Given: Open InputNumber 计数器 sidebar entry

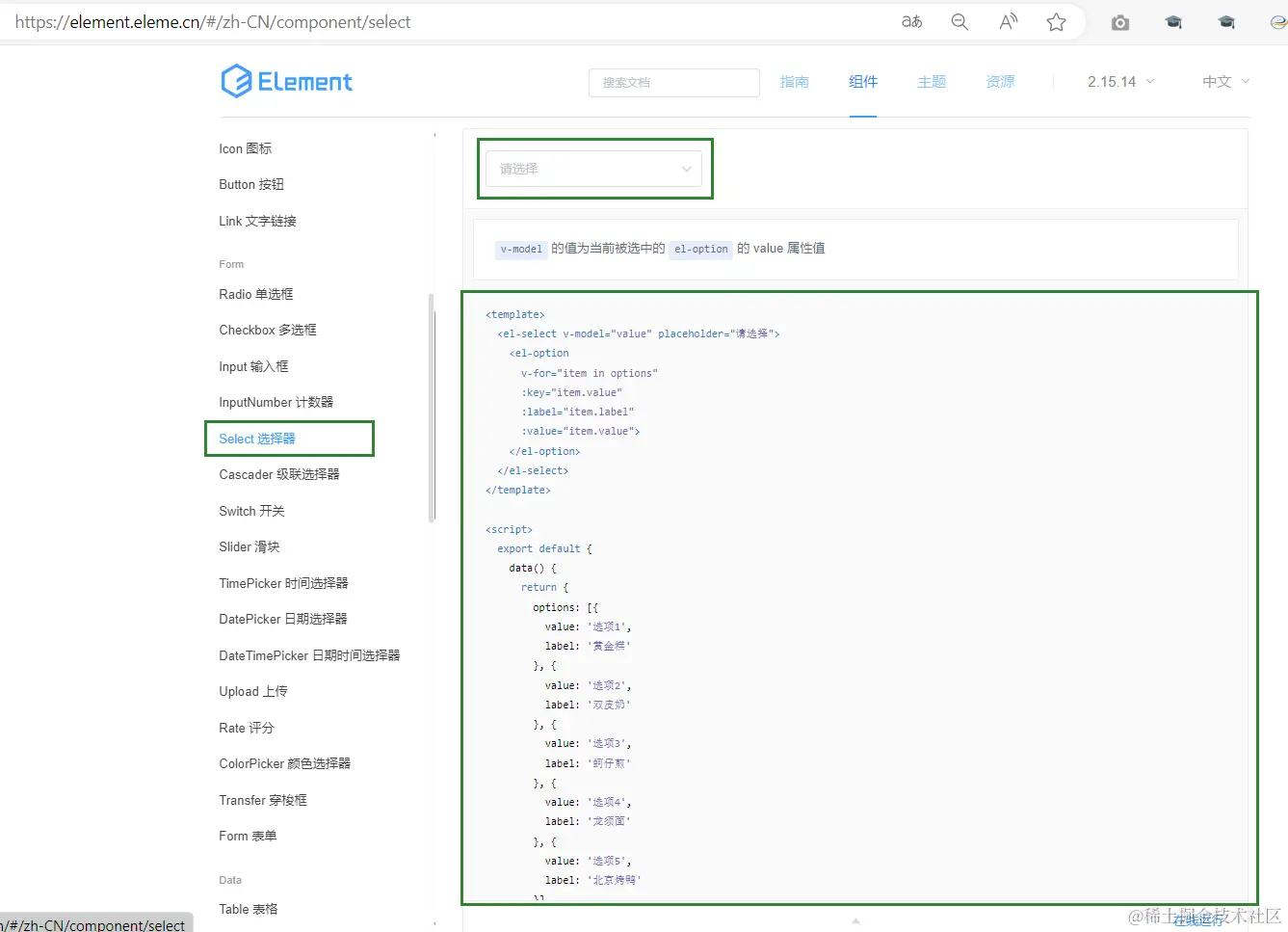Looking at the screenshot, I should (x=276, y=402).
